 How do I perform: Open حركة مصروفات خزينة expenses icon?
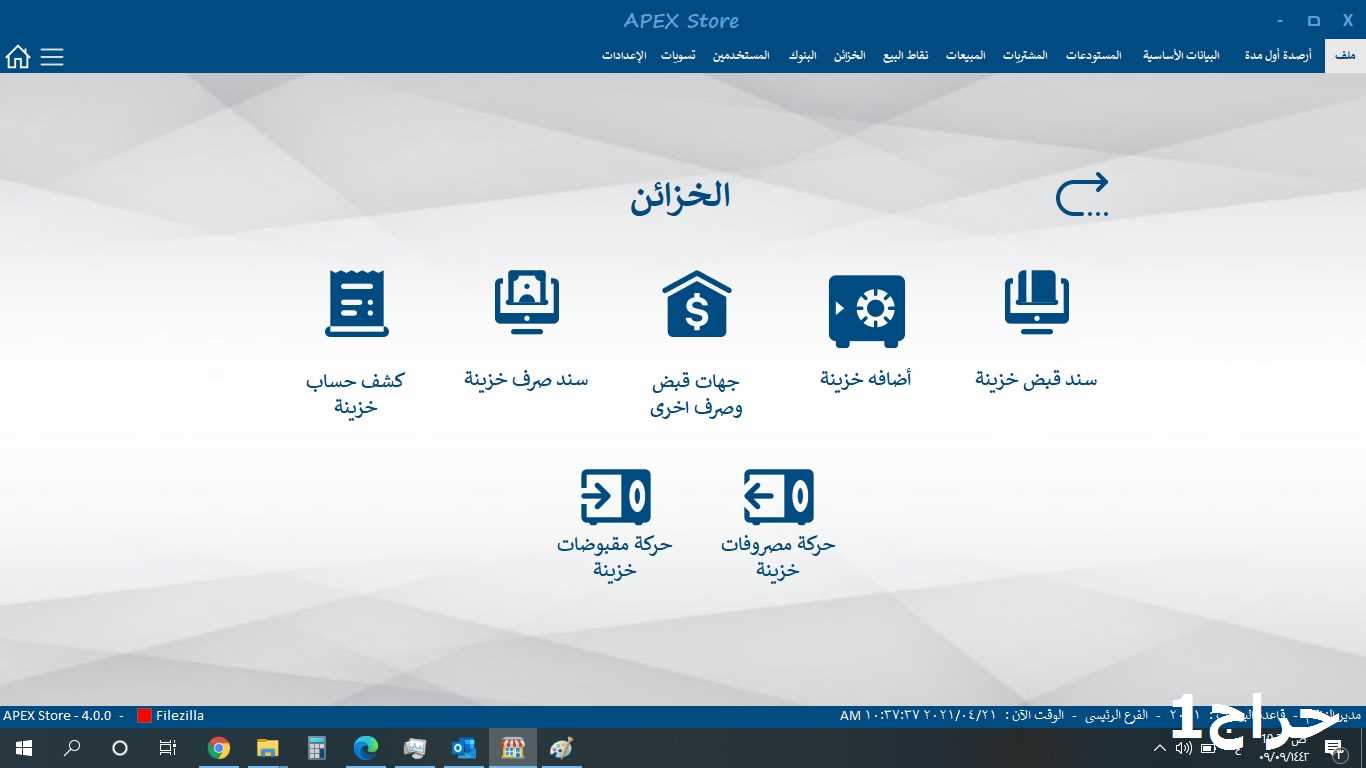tap(778, 497)
